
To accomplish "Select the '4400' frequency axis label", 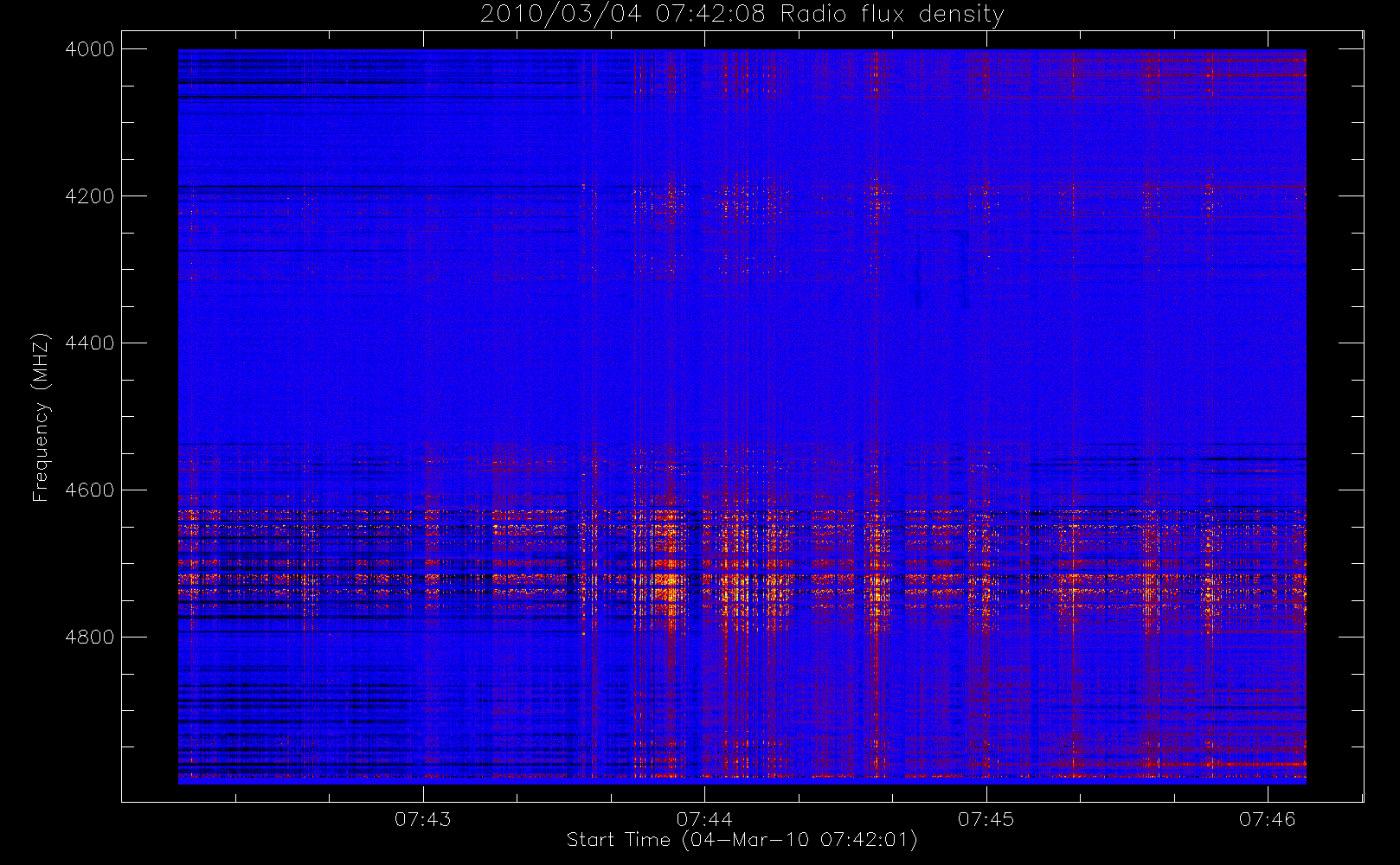I will [90, 343].
